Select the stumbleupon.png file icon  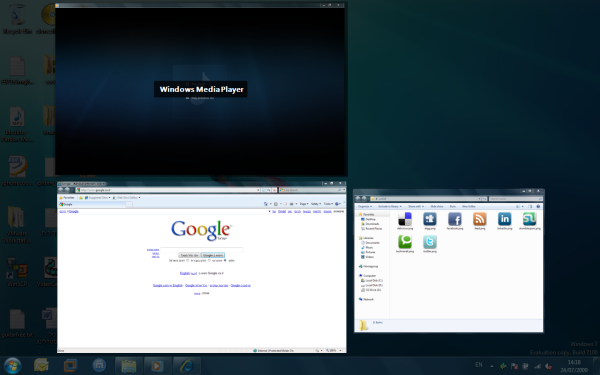(530, 220)
